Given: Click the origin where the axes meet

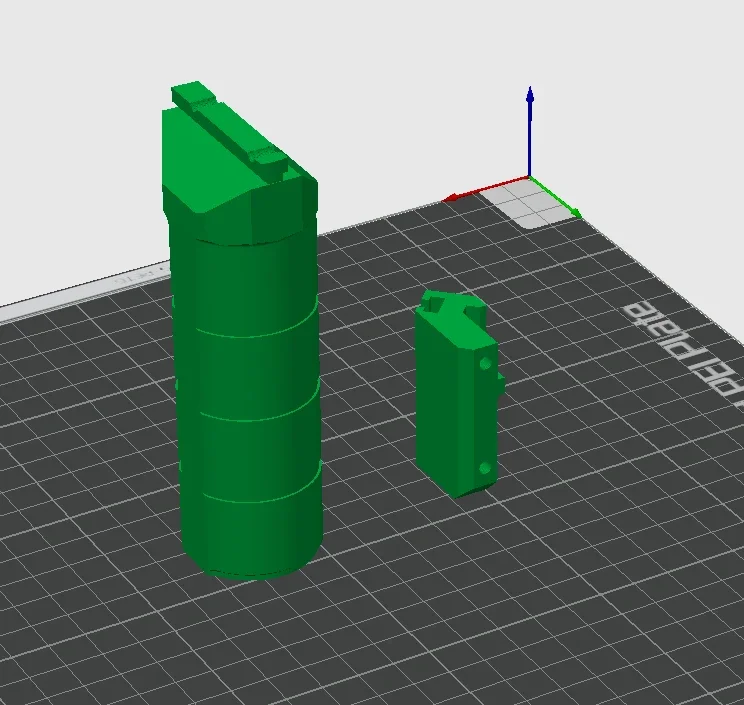Looking at the screenshot, I should (x=530, y=178).
